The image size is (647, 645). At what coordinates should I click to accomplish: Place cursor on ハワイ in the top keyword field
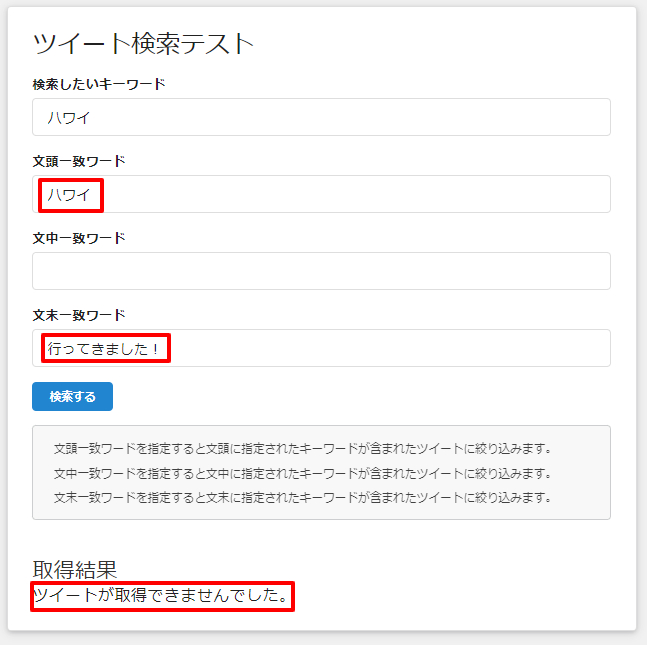[x=69, y=117]
